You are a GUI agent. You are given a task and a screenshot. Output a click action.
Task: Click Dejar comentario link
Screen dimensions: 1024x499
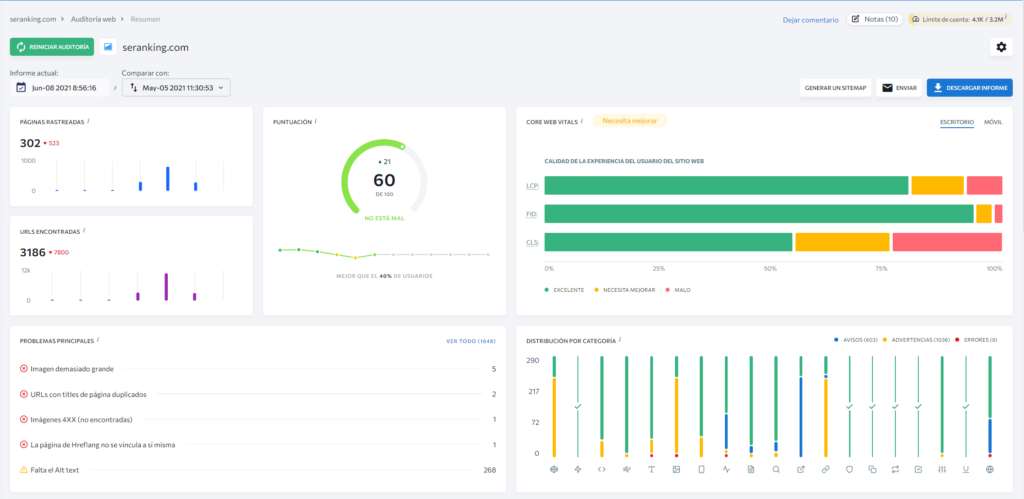click(x=810, y=20)
